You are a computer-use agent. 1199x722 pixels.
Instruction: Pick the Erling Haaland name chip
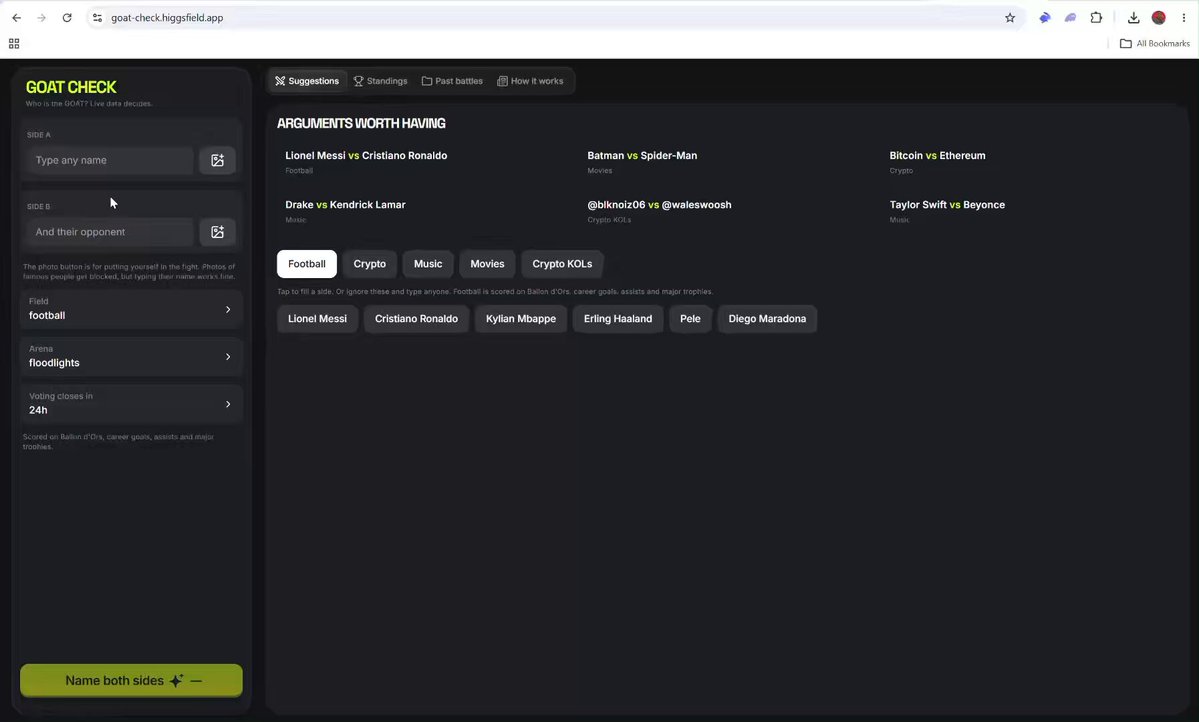[618, 319]
